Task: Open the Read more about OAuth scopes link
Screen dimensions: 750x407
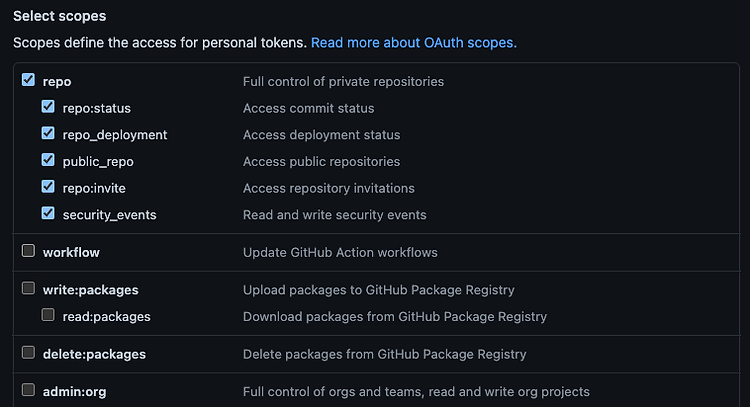Action: coord(414,43)
